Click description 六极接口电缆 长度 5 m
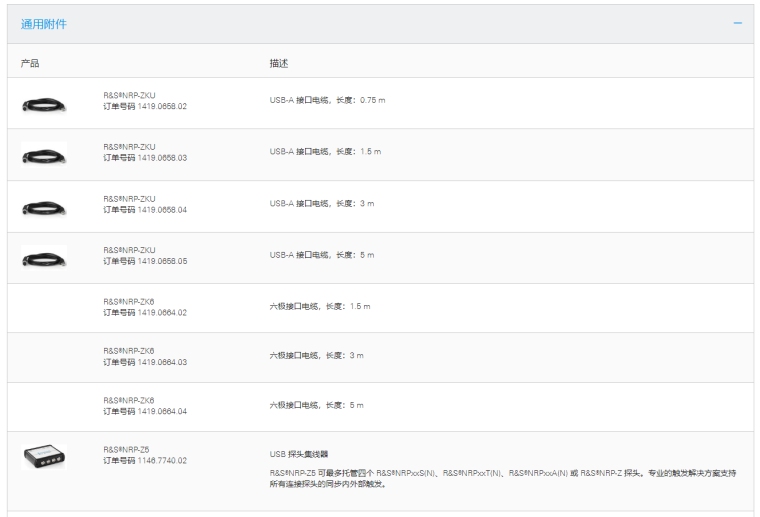 coord(317,405)
